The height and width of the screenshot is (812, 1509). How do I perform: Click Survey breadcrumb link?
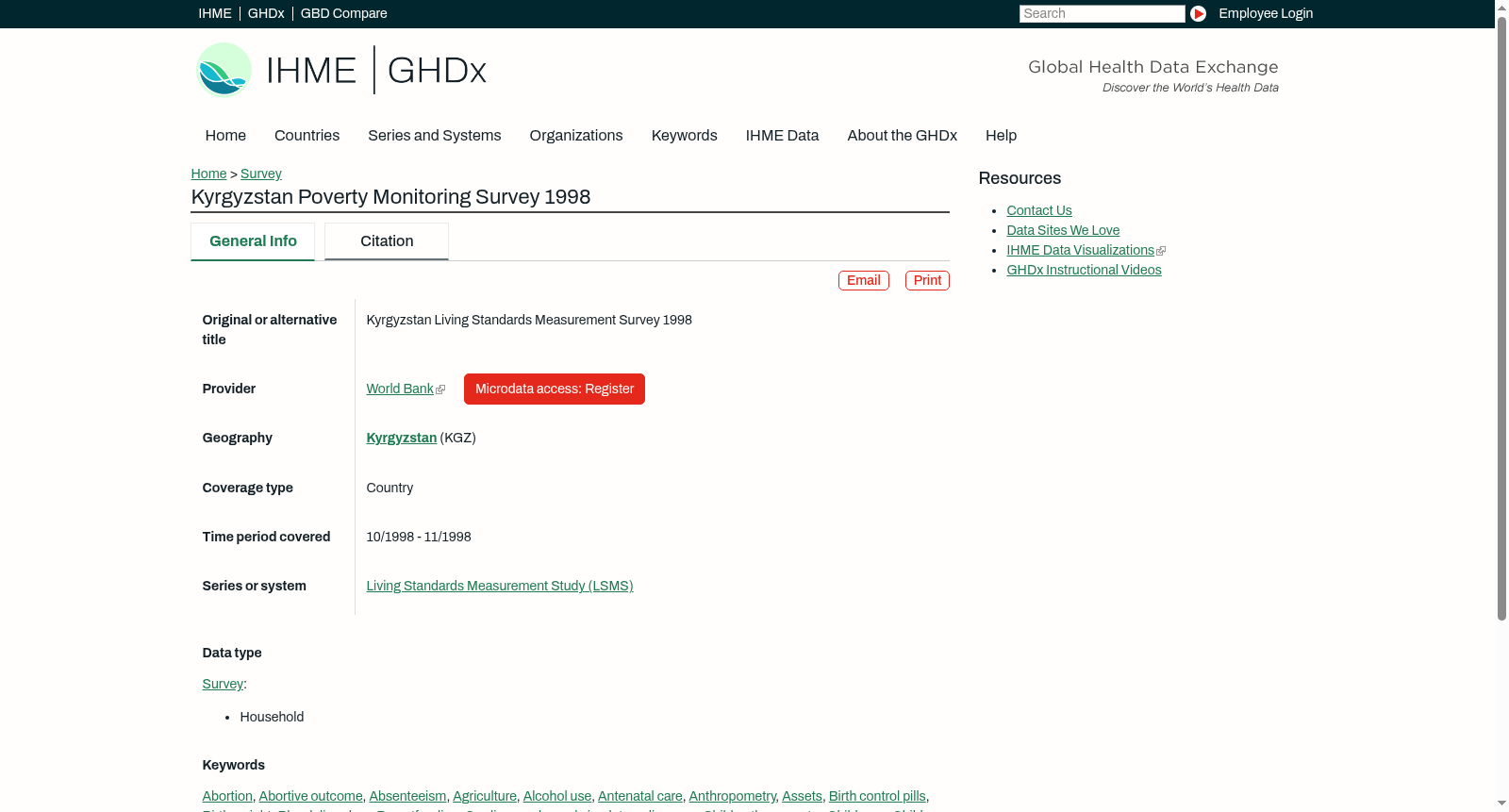pyautogui.click(x=261, y=174)
